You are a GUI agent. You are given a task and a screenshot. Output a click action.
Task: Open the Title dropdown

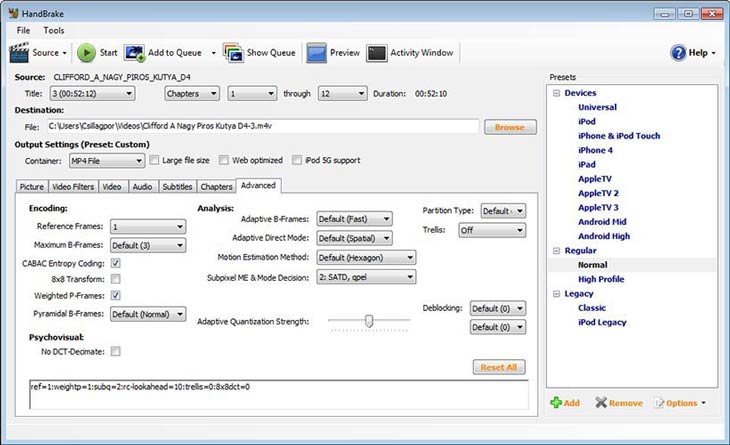(92, 94)
